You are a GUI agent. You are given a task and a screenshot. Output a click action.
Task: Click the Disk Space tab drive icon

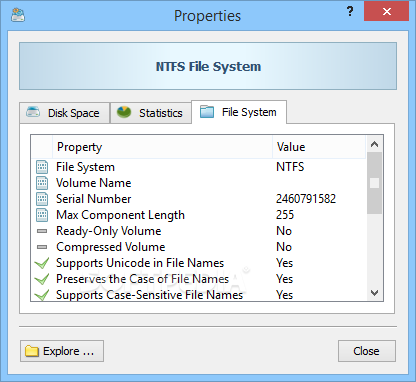33,112
